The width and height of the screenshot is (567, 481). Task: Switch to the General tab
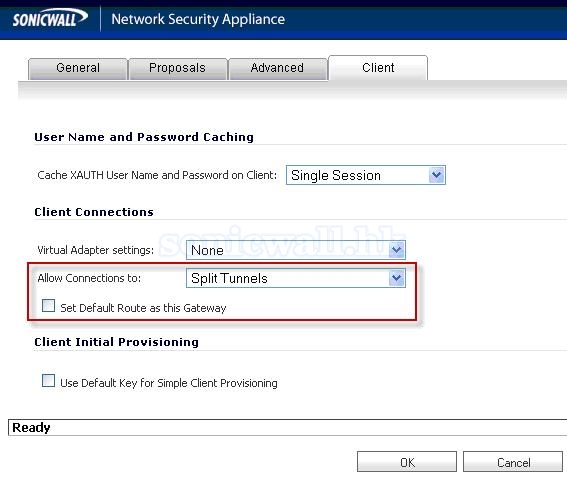(x=78, y=68)
